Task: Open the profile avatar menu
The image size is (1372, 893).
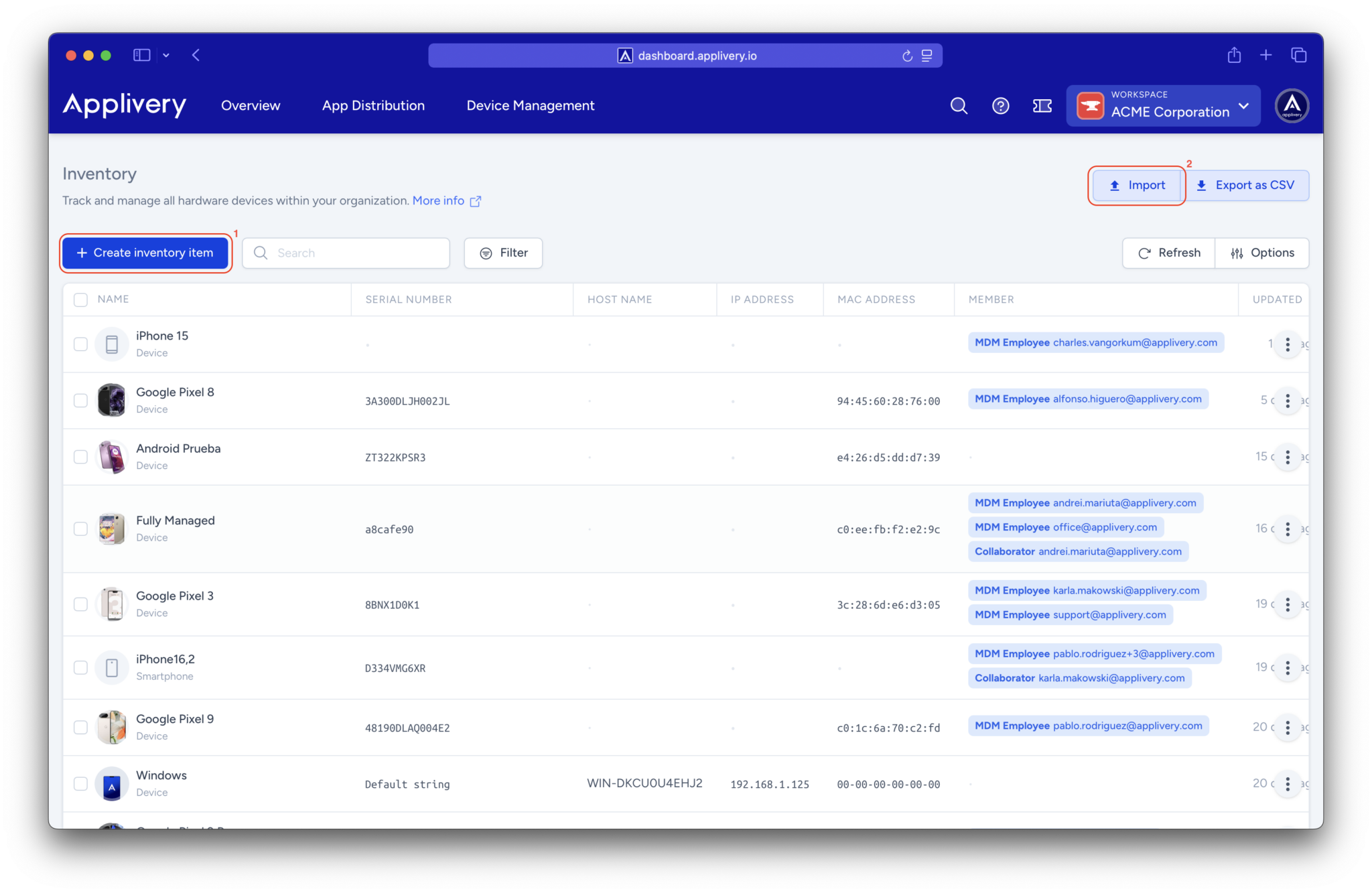Action: tap(1292, 105)
